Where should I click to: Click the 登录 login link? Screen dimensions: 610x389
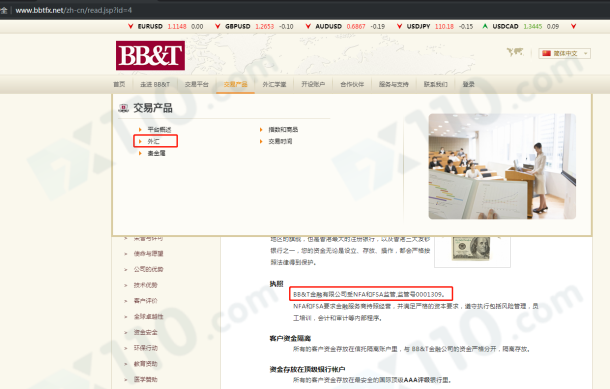468,84
